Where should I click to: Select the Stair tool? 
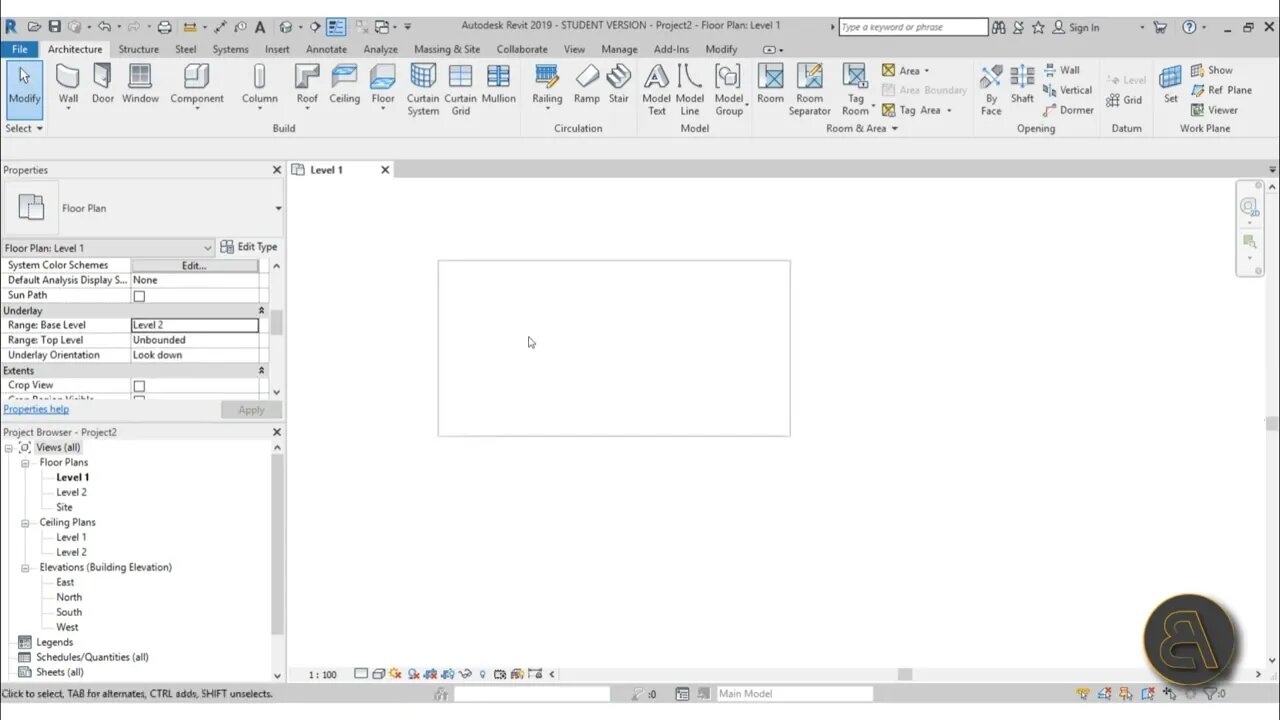point(619,84)
